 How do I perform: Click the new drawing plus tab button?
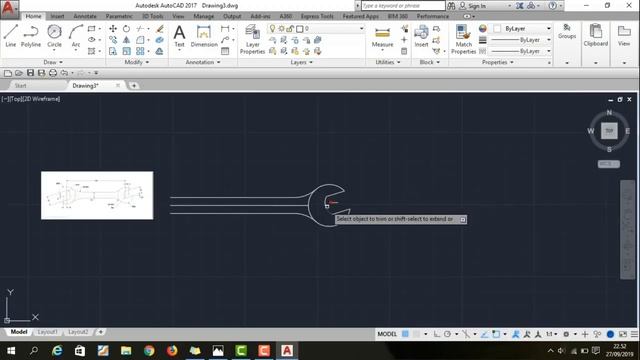coord(134,86)
